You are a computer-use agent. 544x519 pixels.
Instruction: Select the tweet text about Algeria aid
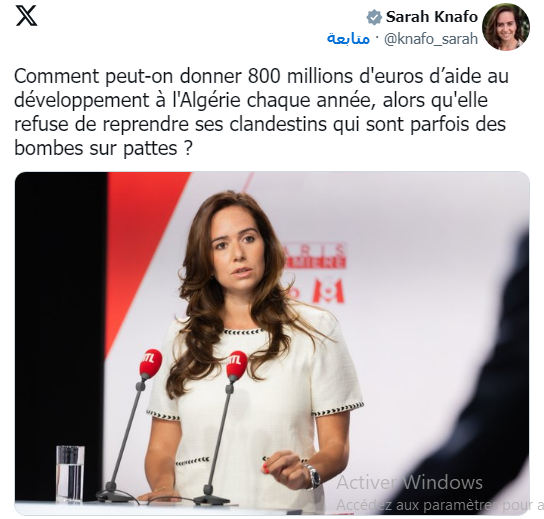261,112
